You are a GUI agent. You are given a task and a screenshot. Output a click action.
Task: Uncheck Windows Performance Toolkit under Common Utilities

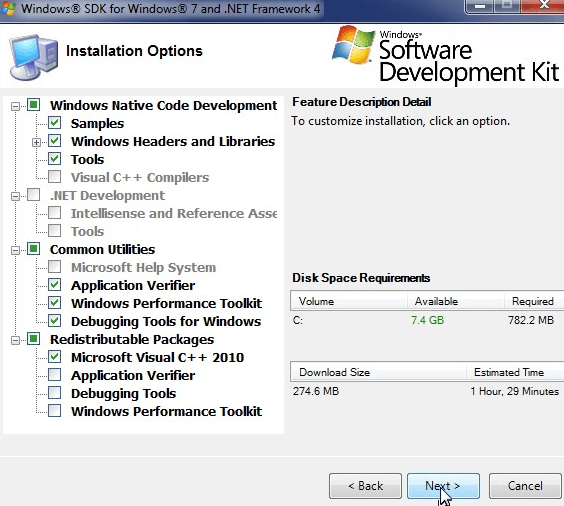point(55,303)
